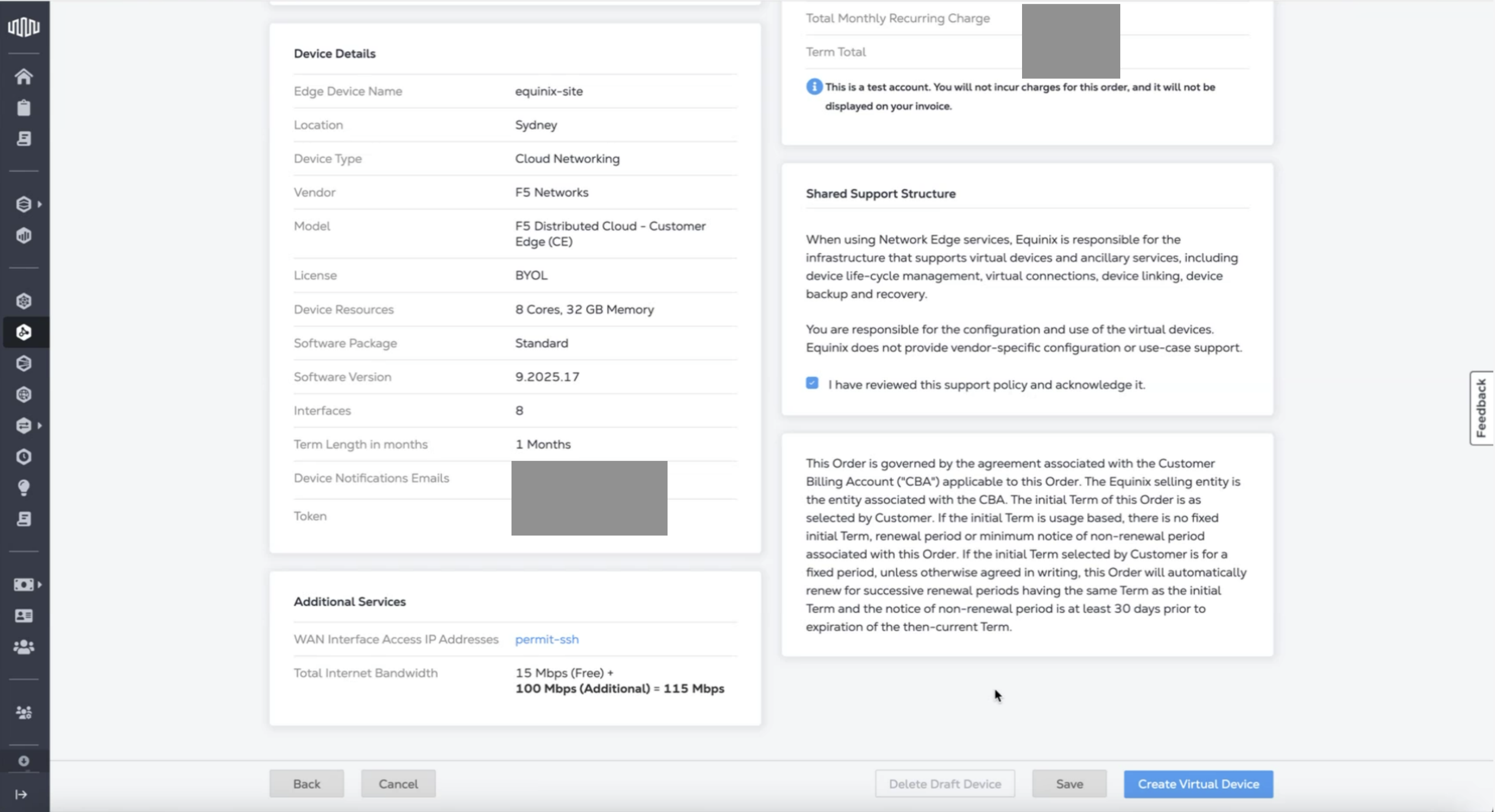
Task: Expand the sidebar with arrow icon
Action: pyautogui.click(x=22, y=794)
